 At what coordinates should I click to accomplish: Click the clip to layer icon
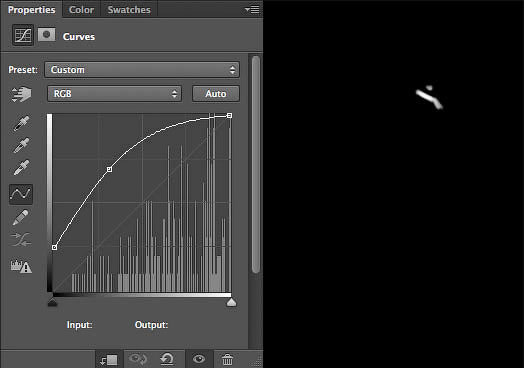(x=109, y=360)
